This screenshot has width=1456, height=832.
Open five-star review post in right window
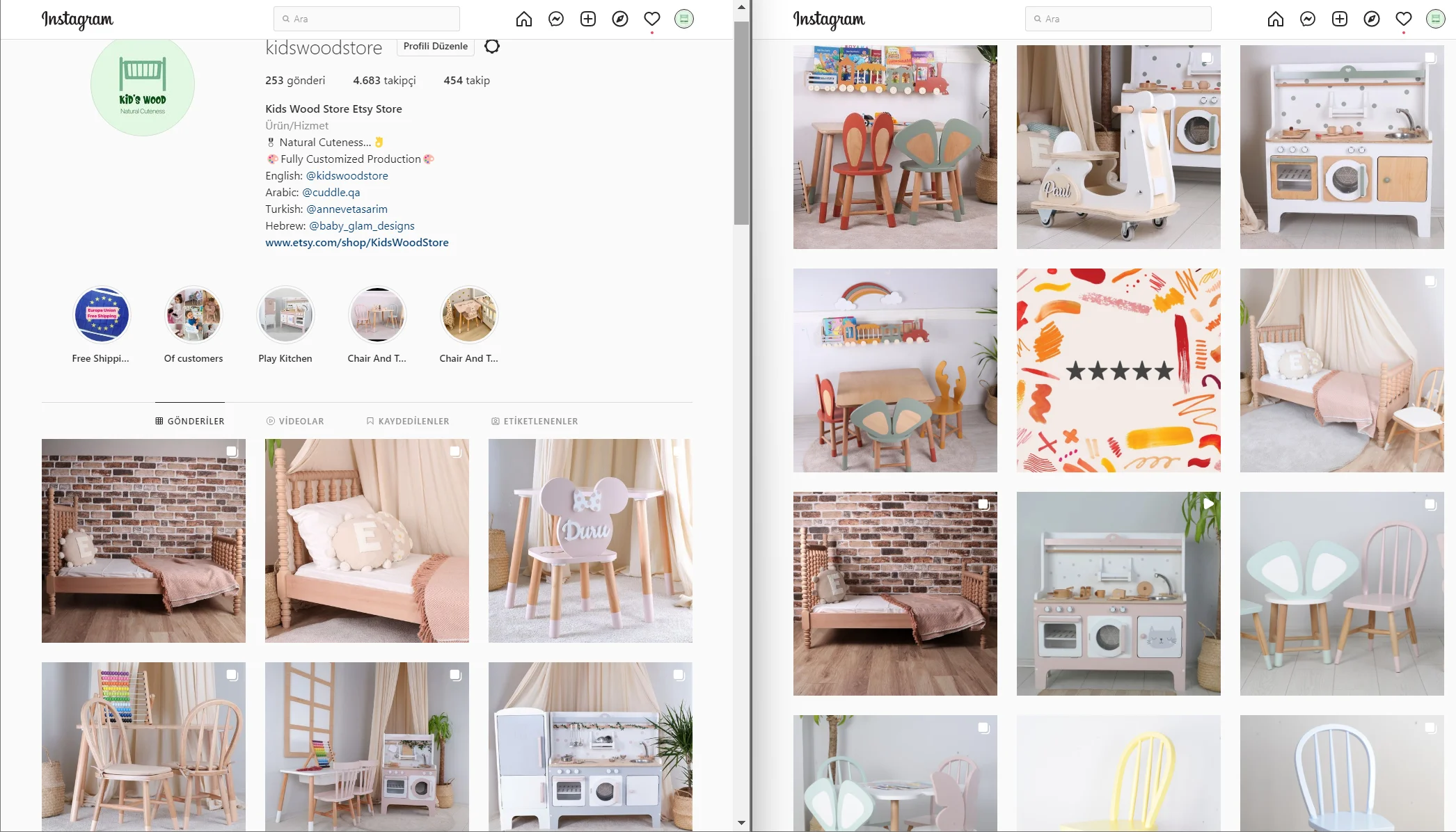click(1118, 370)
